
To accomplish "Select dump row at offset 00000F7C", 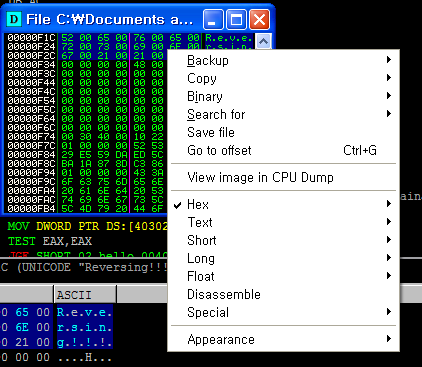I will tap(85, 146).
